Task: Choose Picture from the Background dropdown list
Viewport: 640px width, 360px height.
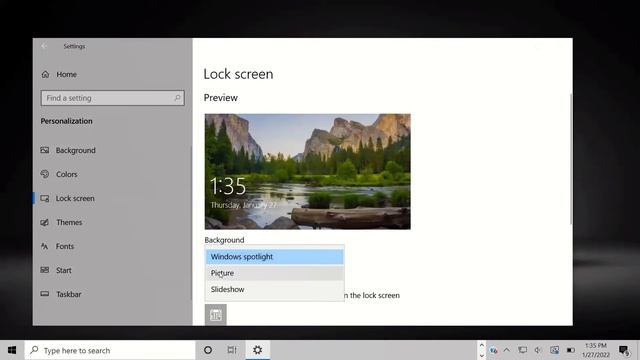Action: [274, 273]
